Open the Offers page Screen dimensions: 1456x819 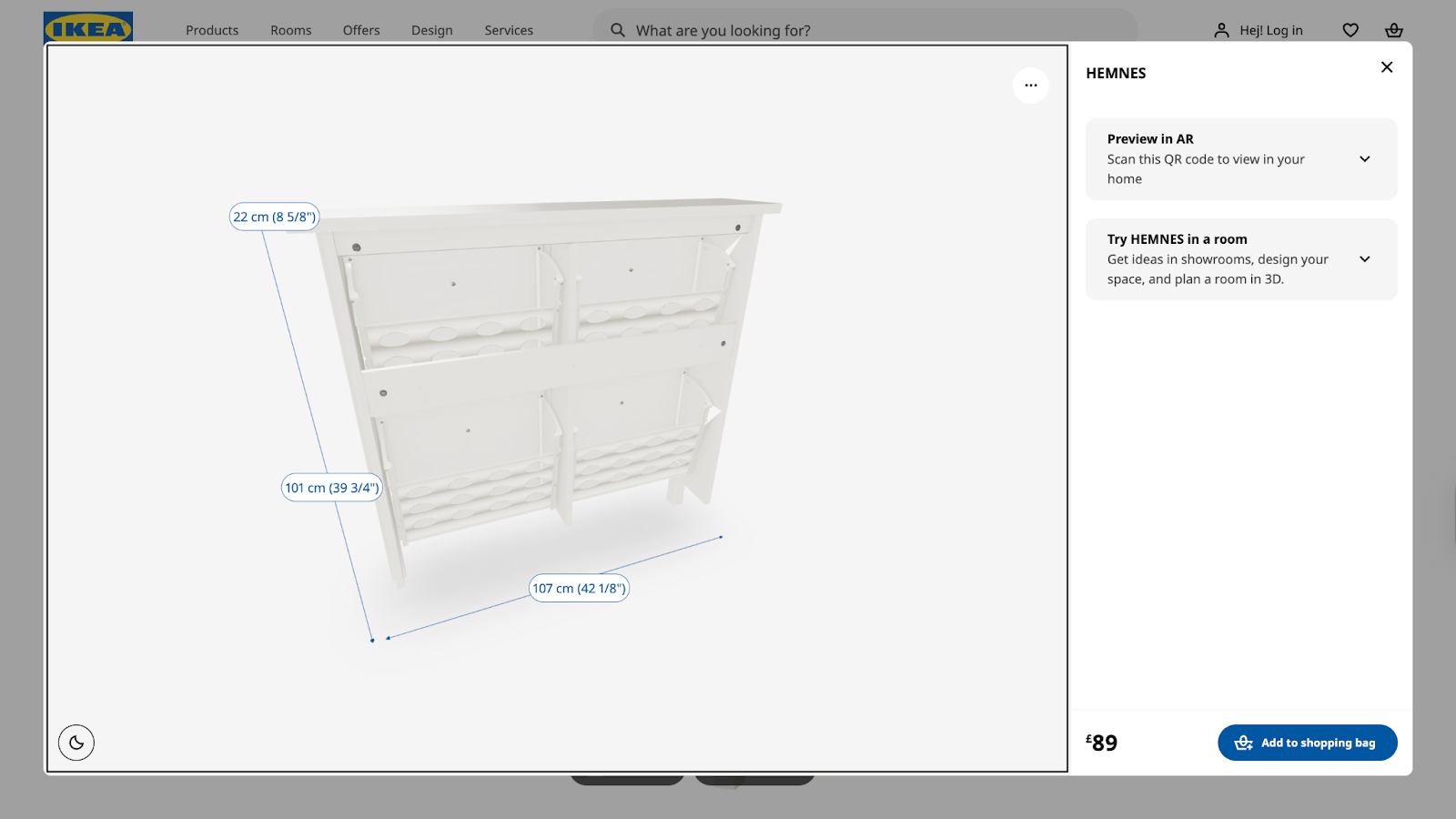click(360, 30)
